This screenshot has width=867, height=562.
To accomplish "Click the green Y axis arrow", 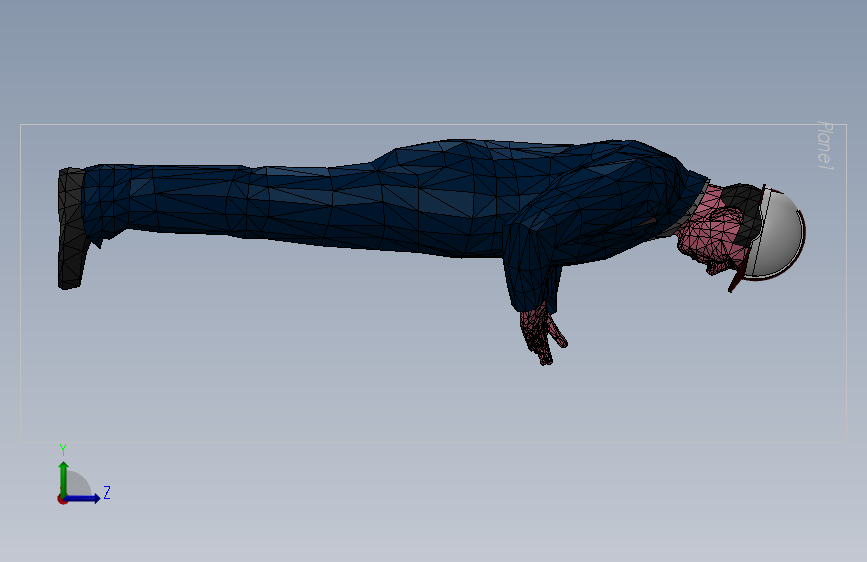I will pyautogui.click(x=64, y=478).
